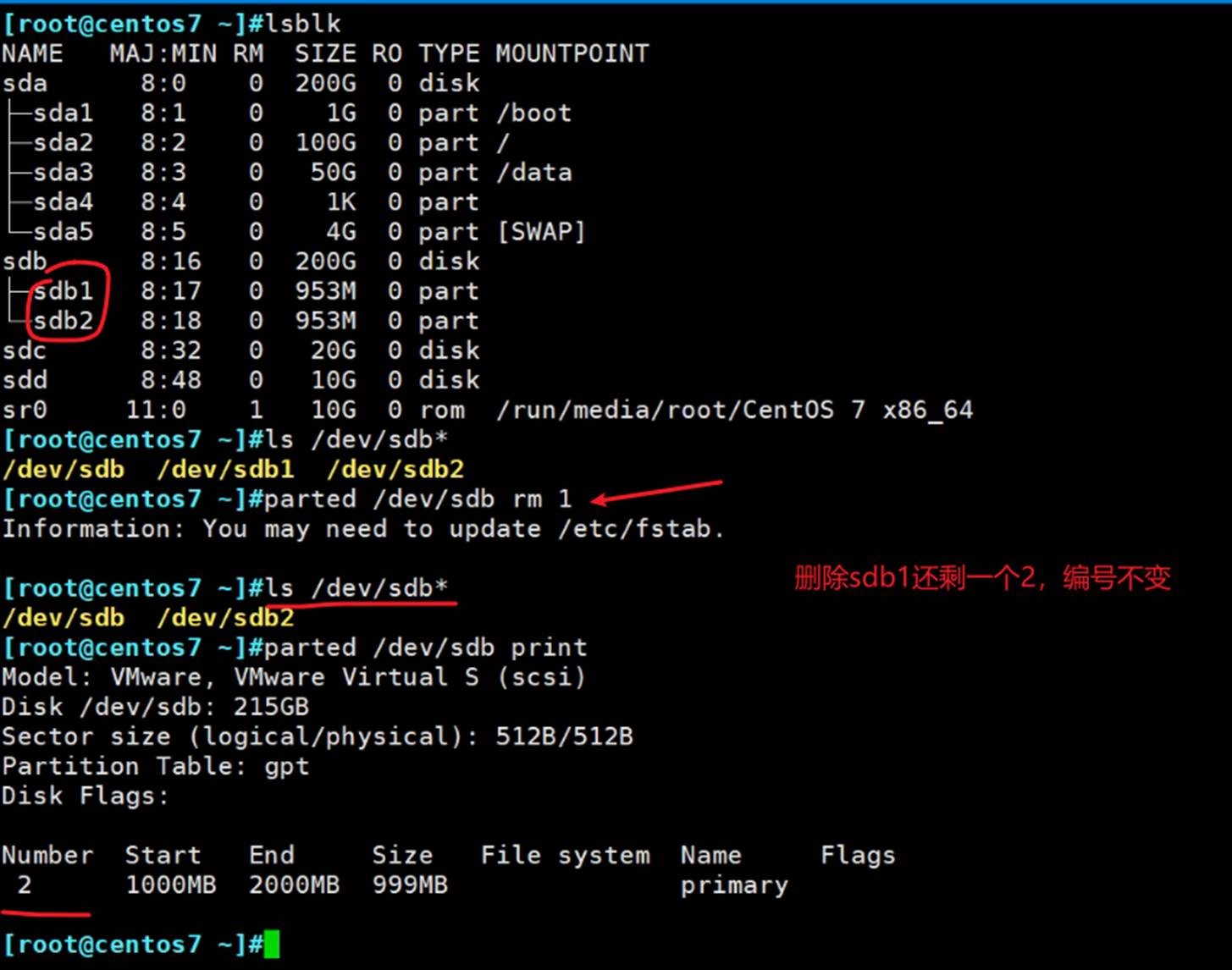Click the 'parted /dev/sdb rm 1' command text
The width and height of the screenshot is (1232, 970).
tap(417, 499)
